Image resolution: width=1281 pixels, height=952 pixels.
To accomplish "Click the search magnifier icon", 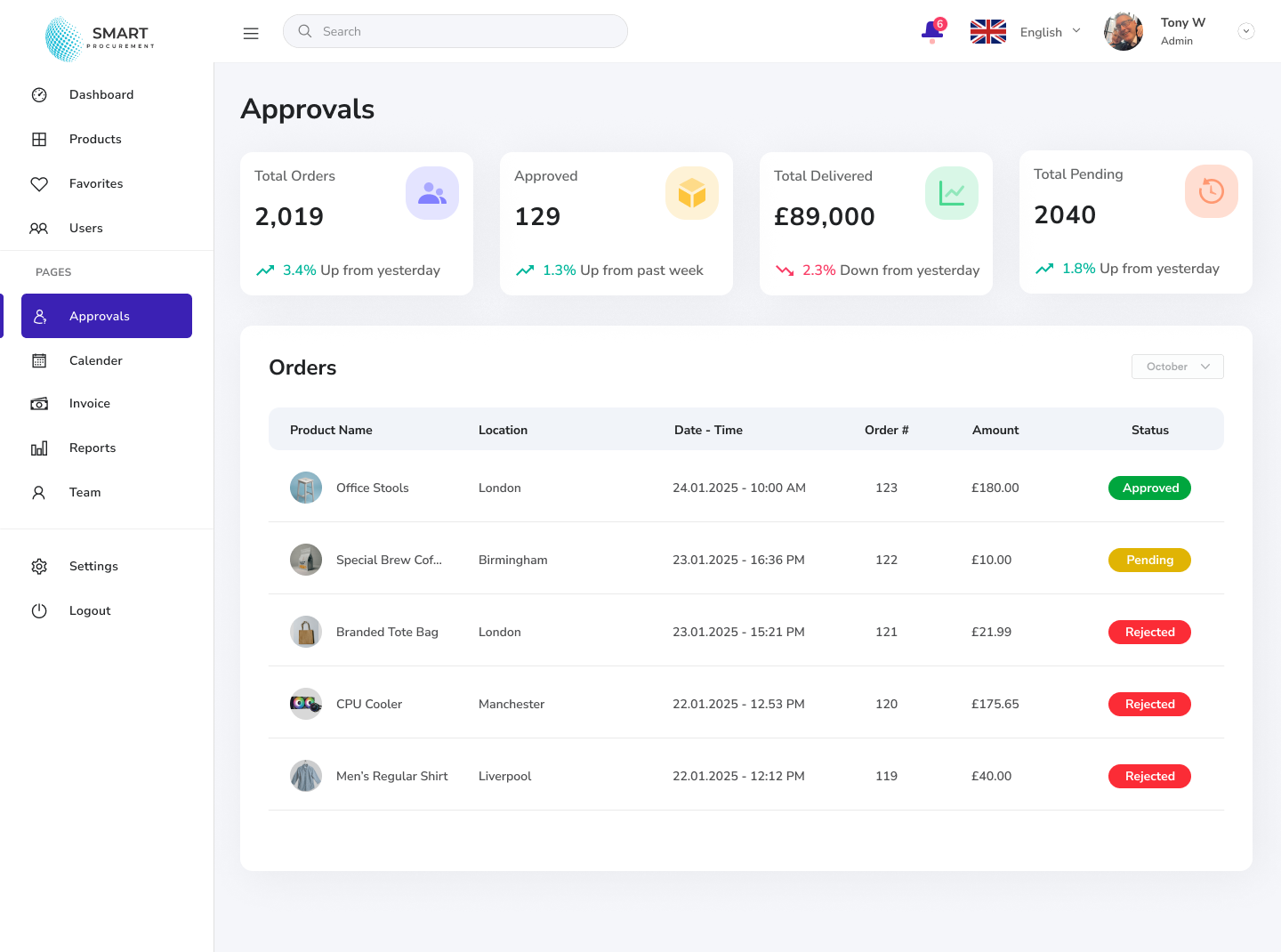I will click(x=305, y=31).
